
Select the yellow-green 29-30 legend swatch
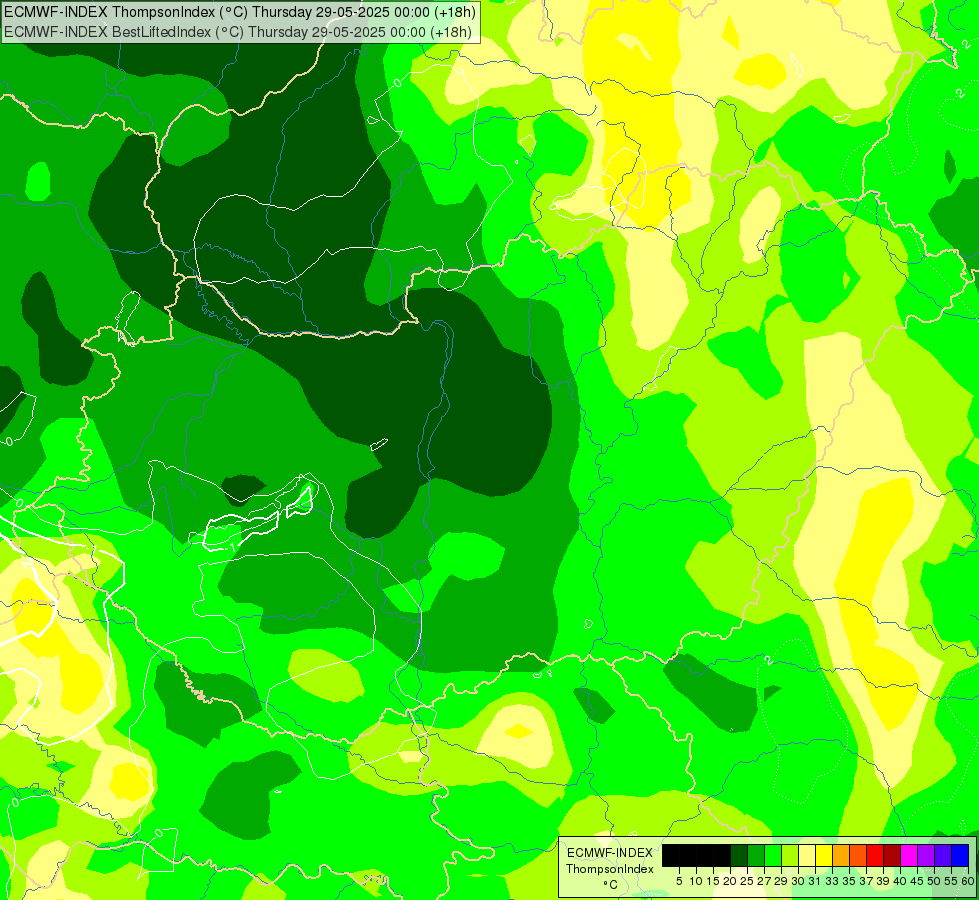790,855
